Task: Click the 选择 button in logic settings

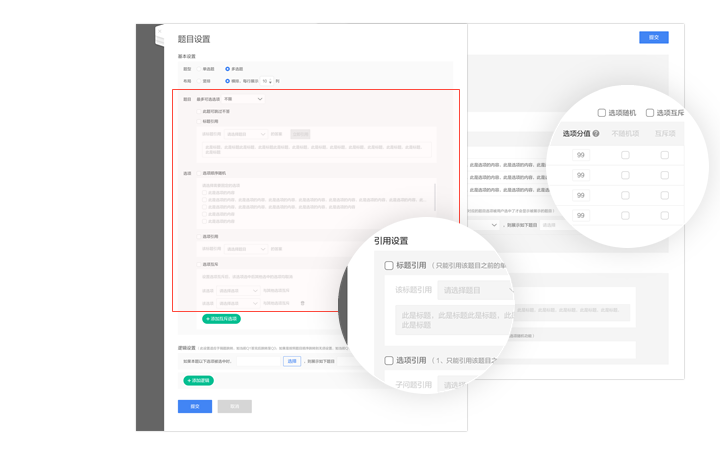Action: (292, 361)
